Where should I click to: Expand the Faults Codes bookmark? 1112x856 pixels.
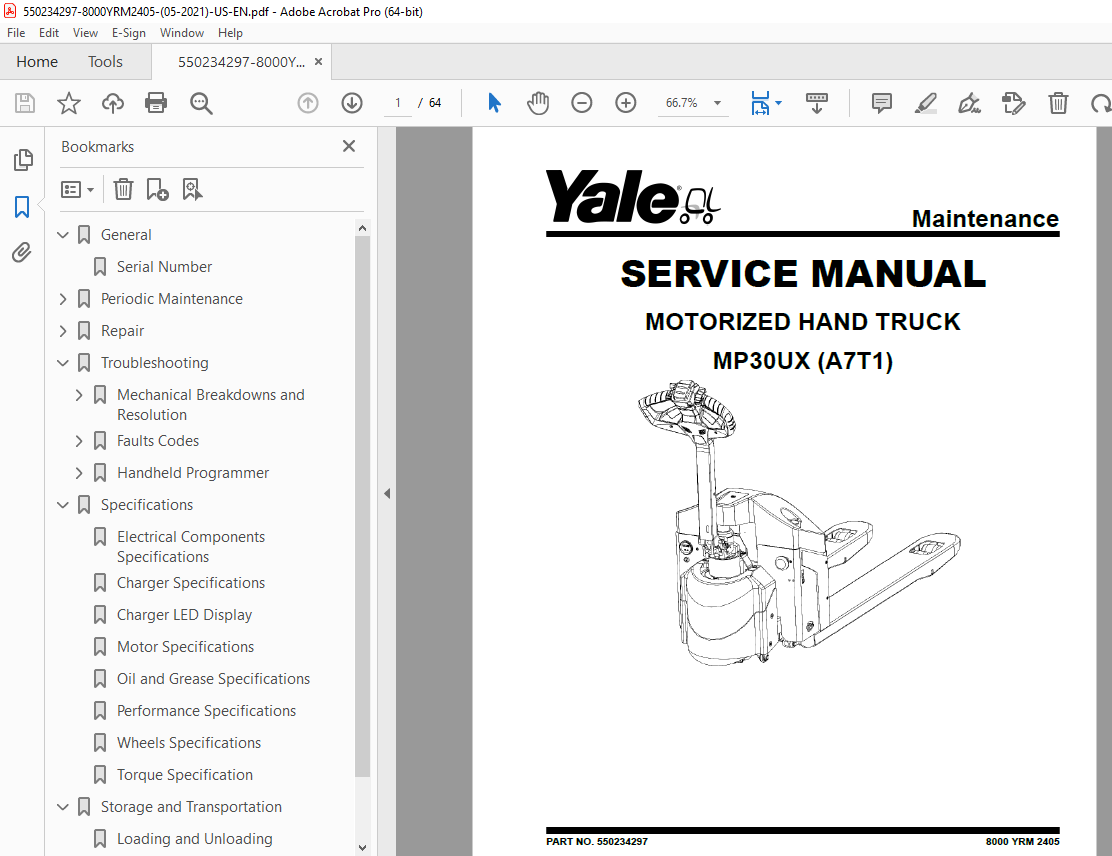click(x=79, y=441)
